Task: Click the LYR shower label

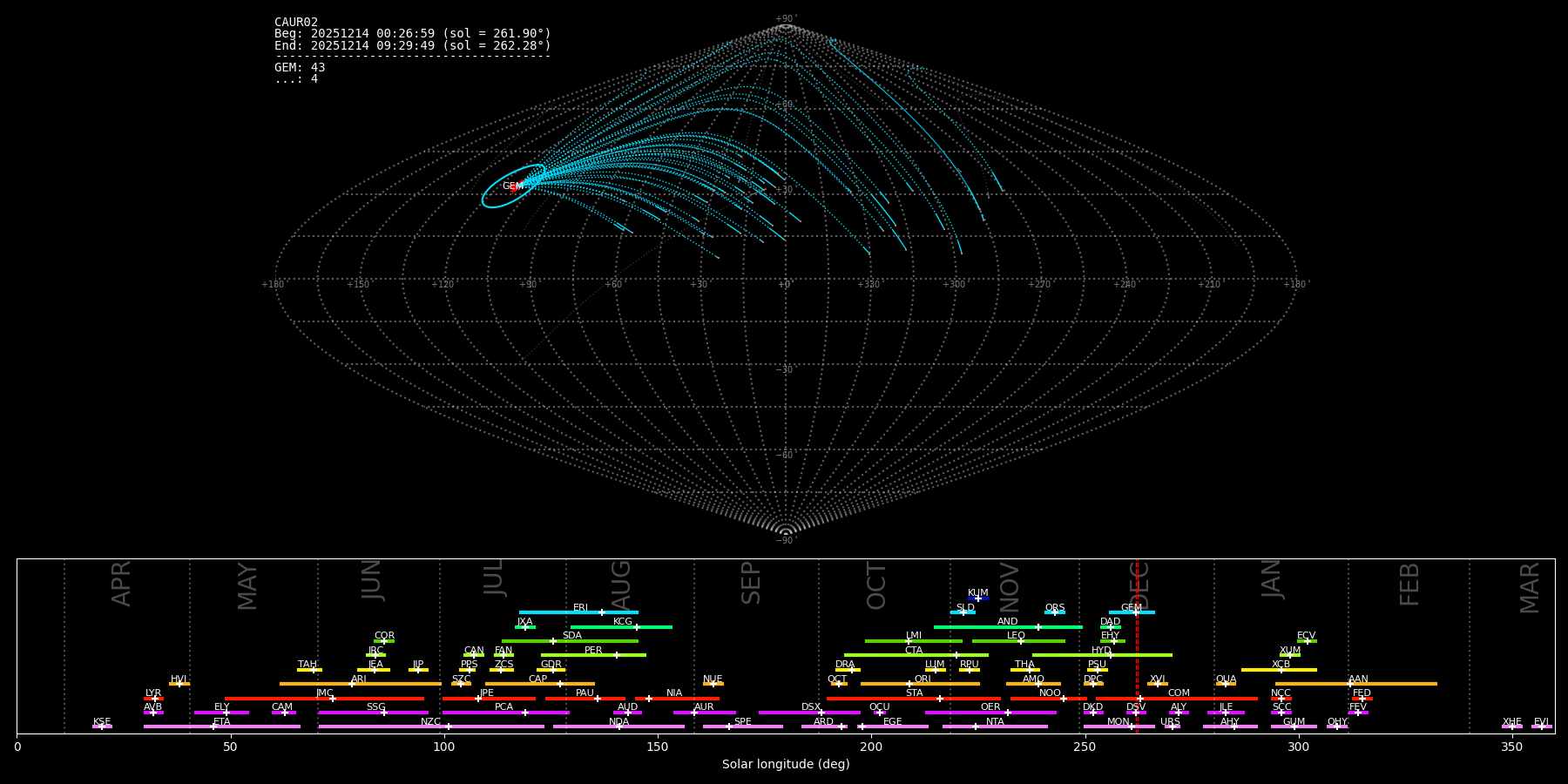Action: click(153, 693)
